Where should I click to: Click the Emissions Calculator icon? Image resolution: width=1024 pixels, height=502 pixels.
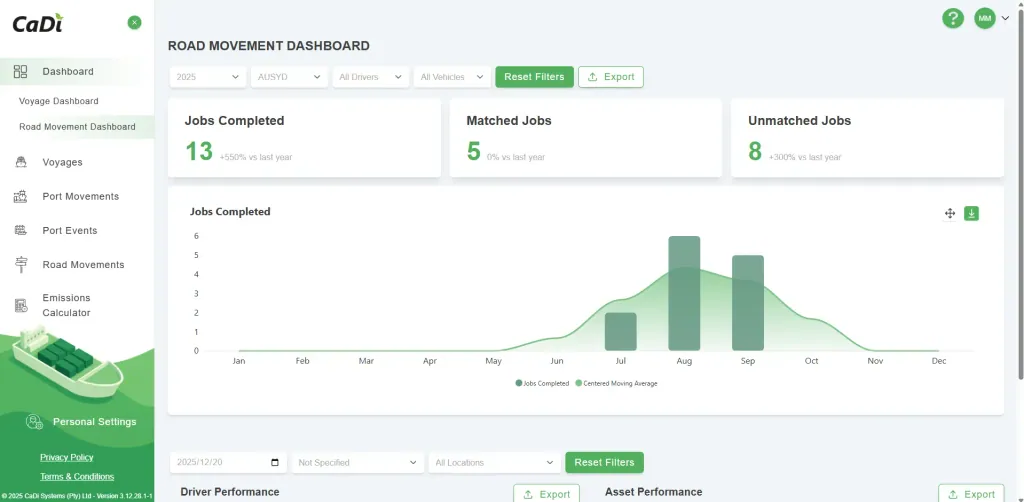tap(21, 305)
